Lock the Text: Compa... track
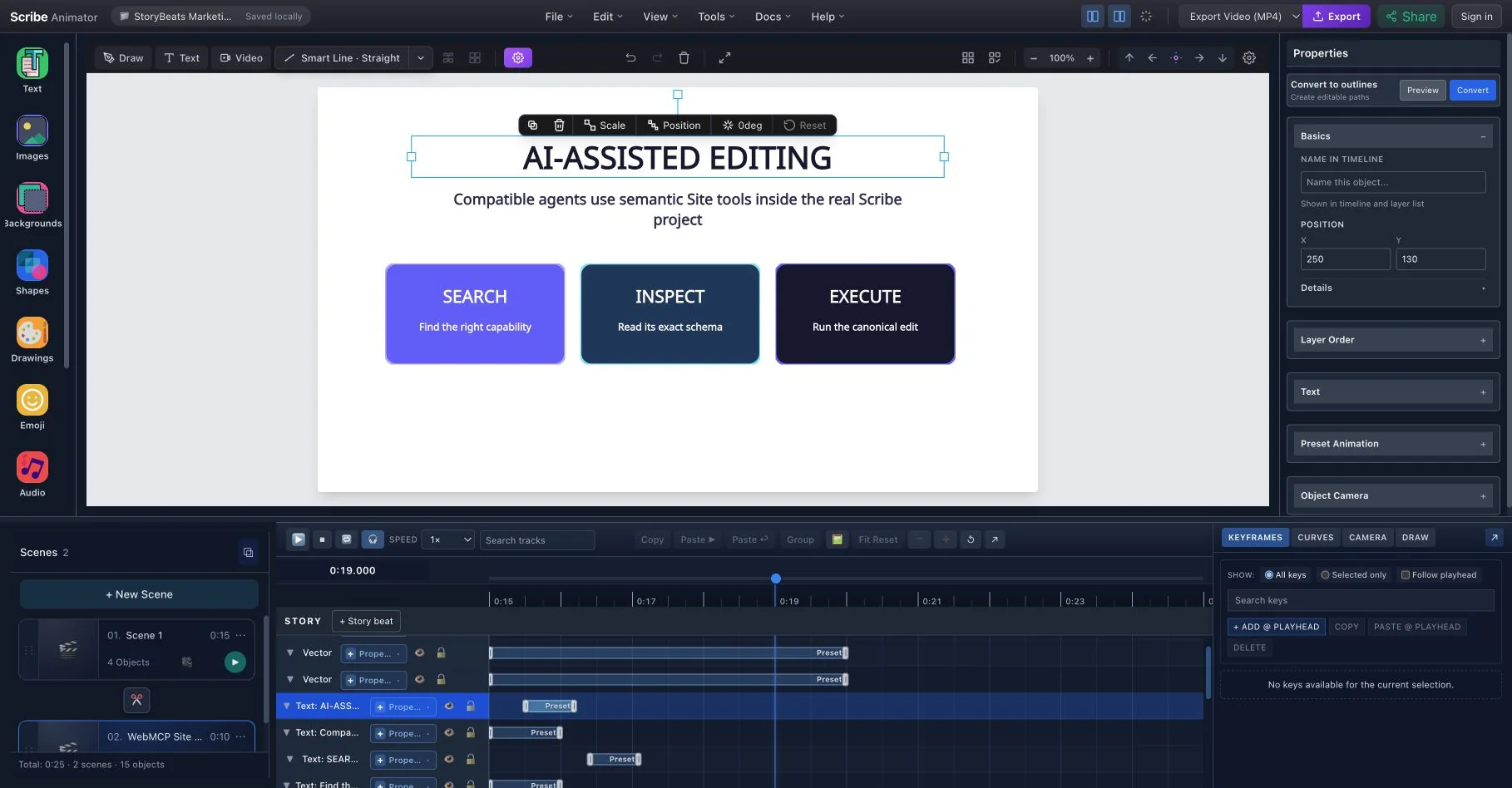The width and height of the screenshot is (1512, 788). pos(471,732)
